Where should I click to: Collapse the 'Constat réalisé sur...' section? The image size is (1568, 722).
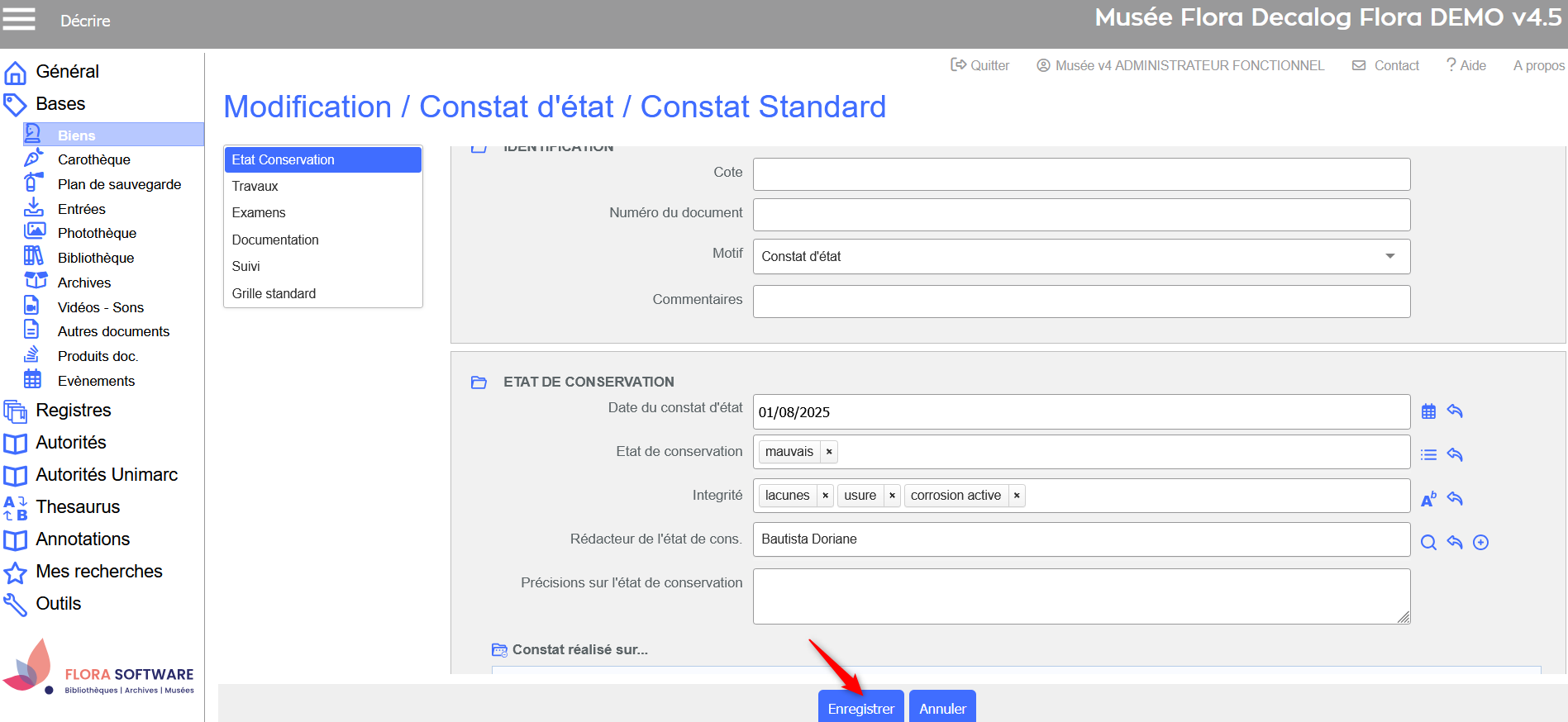coord(499,650)
